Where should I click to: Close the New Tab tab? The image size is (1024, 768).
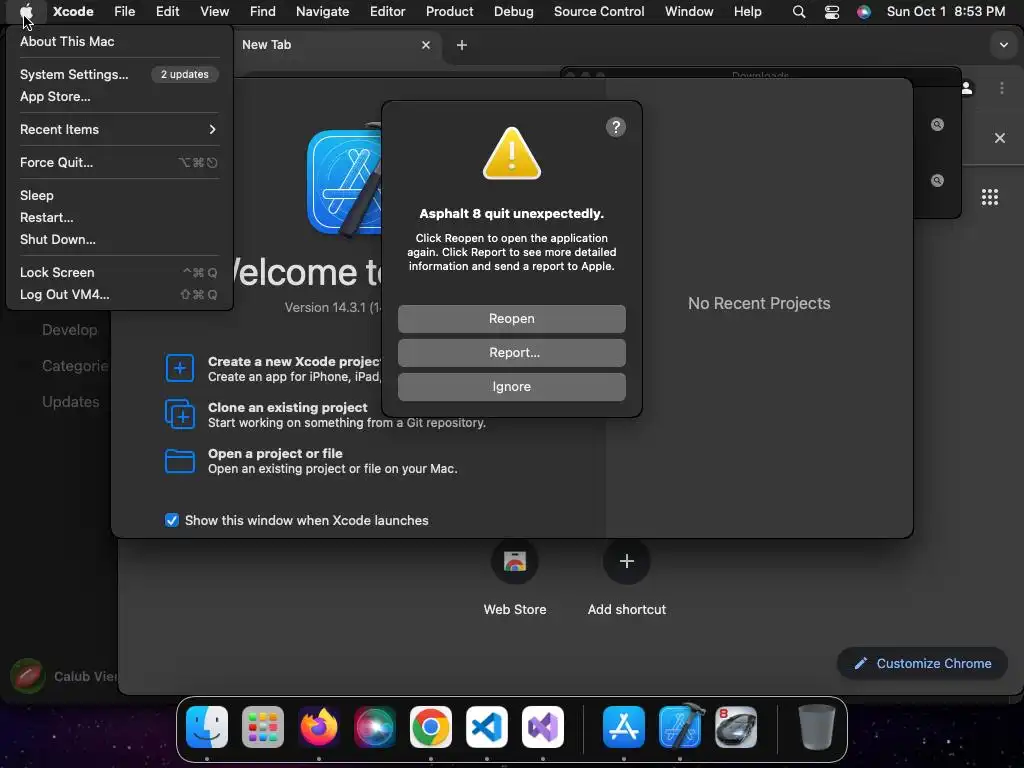click(426, 45)
